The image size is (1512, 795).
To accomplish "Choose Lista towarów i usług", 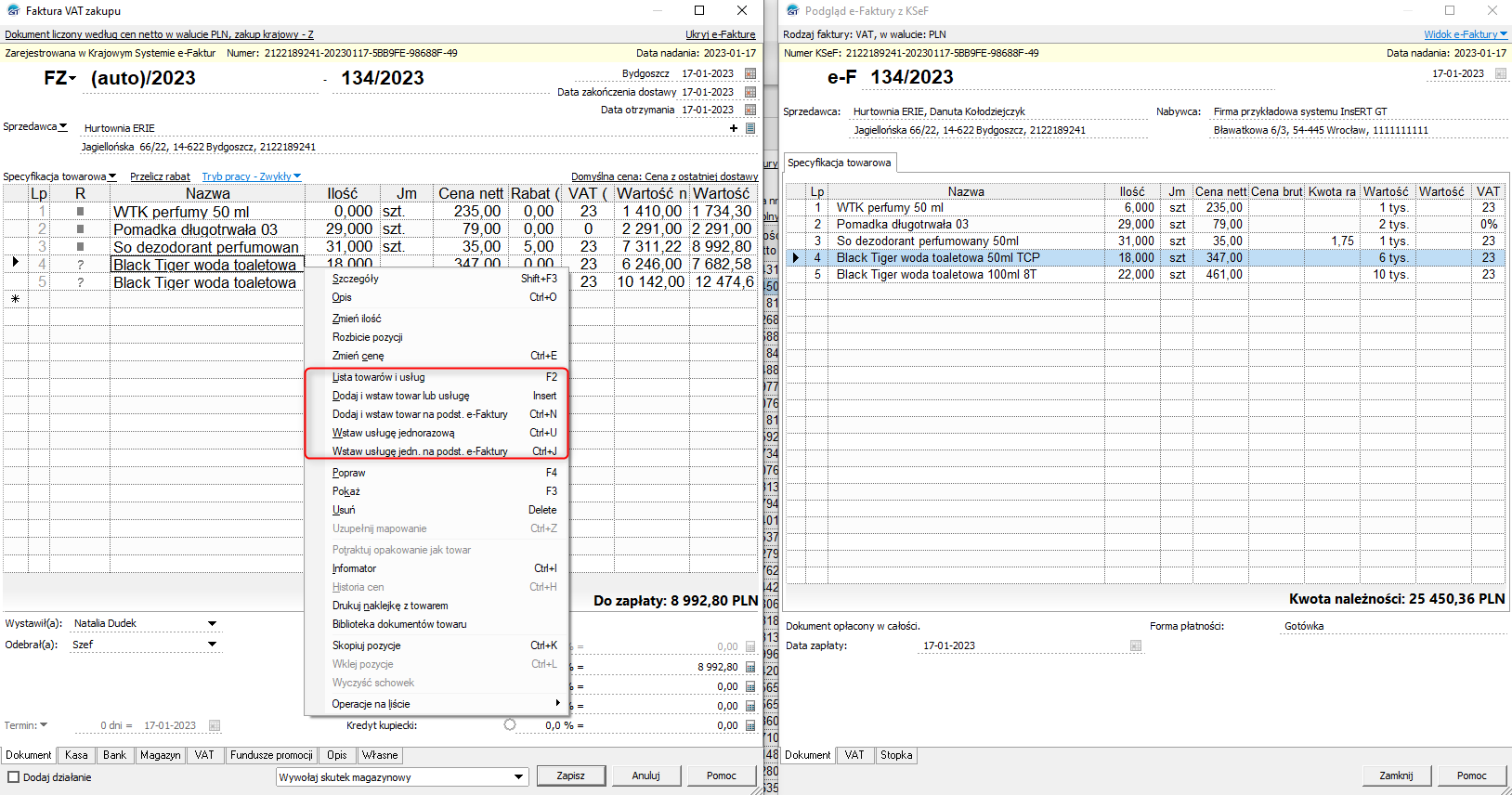I will tap(437, 377).
